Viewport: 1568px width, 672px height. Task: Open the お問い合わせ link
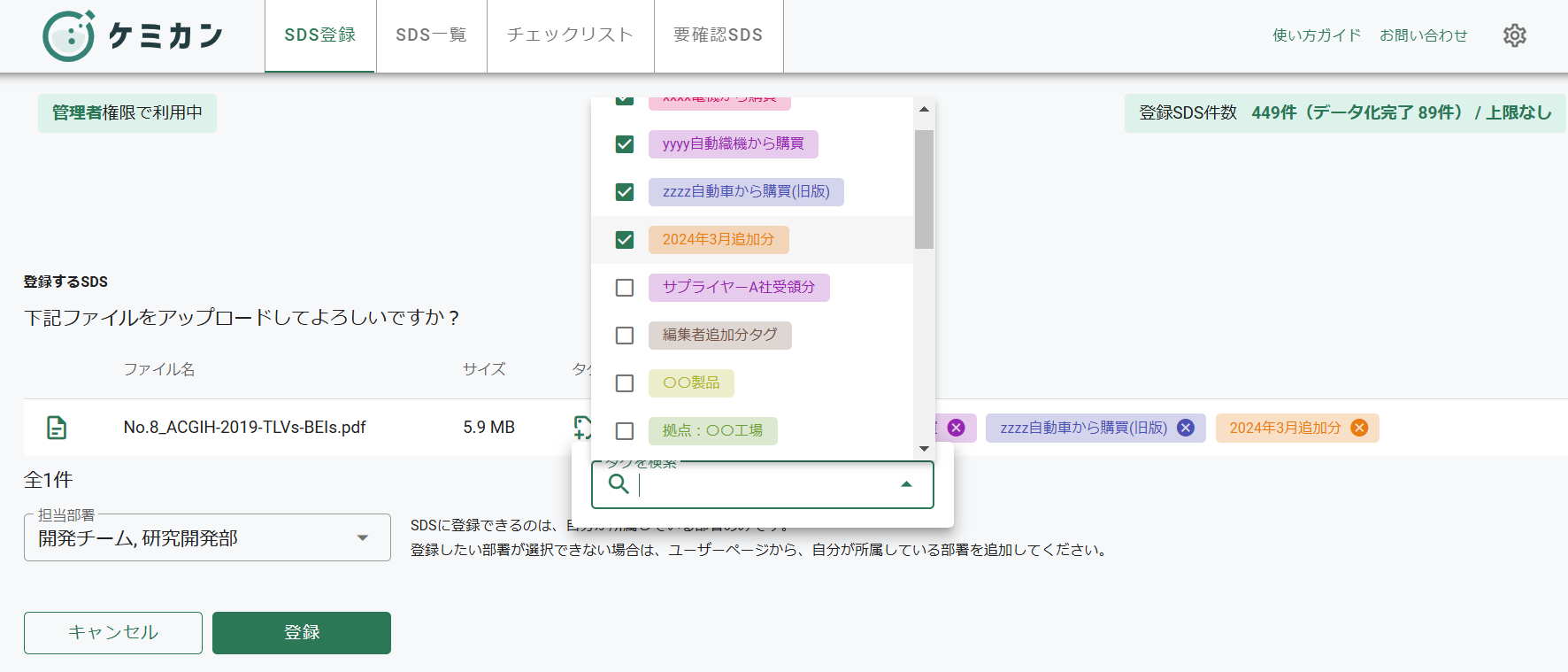coord(1424,35)
